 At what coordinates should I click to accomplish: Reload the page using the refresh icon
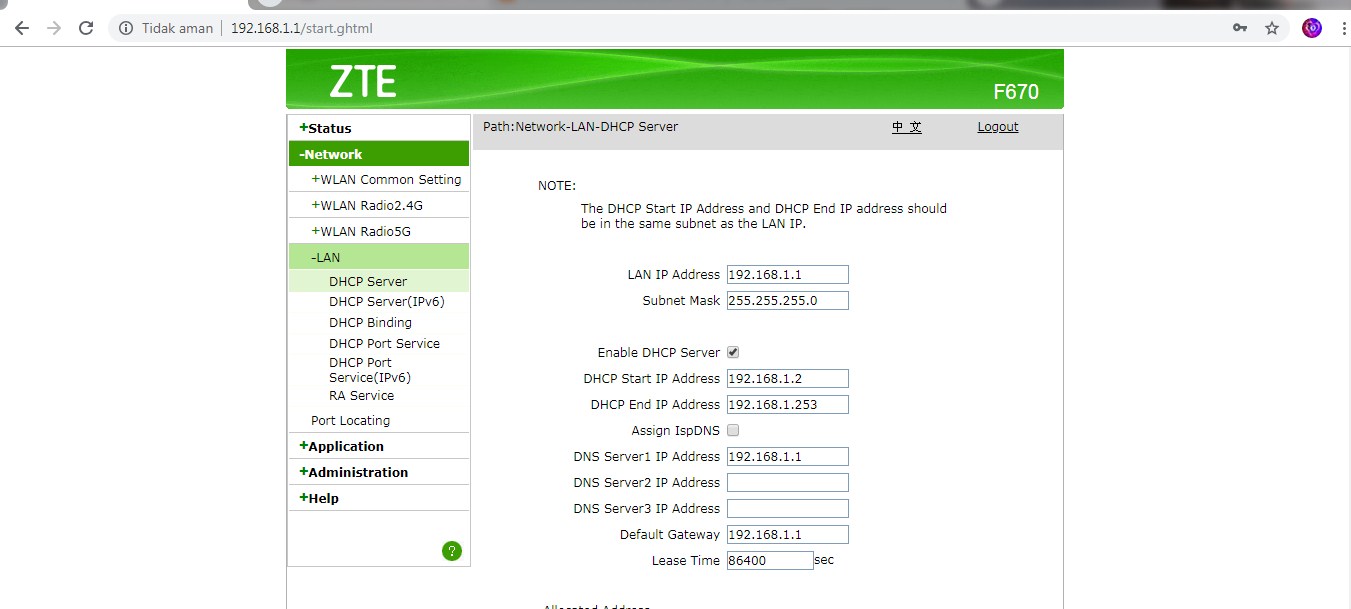pos(86,28)
